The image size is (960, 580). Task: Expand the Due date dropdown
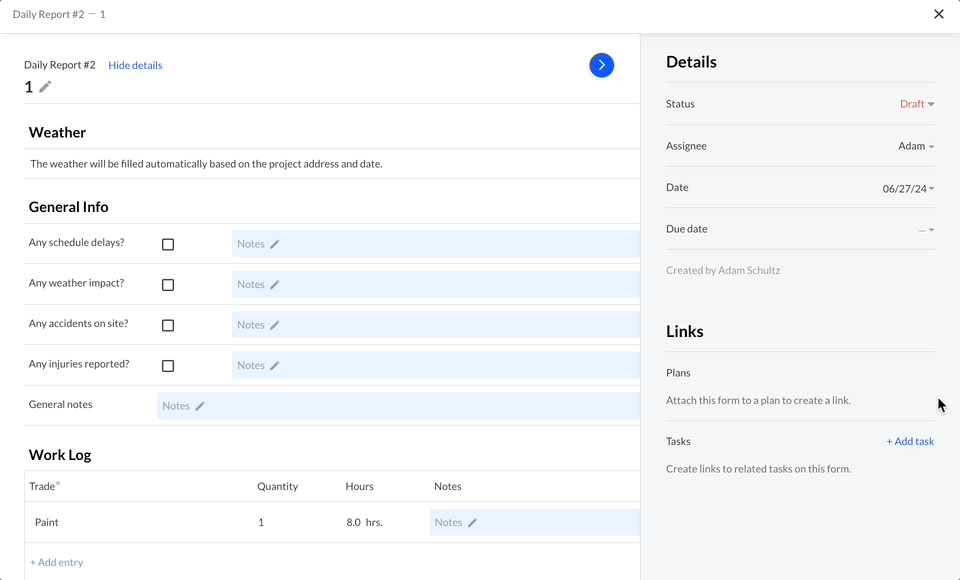(927, 229)
